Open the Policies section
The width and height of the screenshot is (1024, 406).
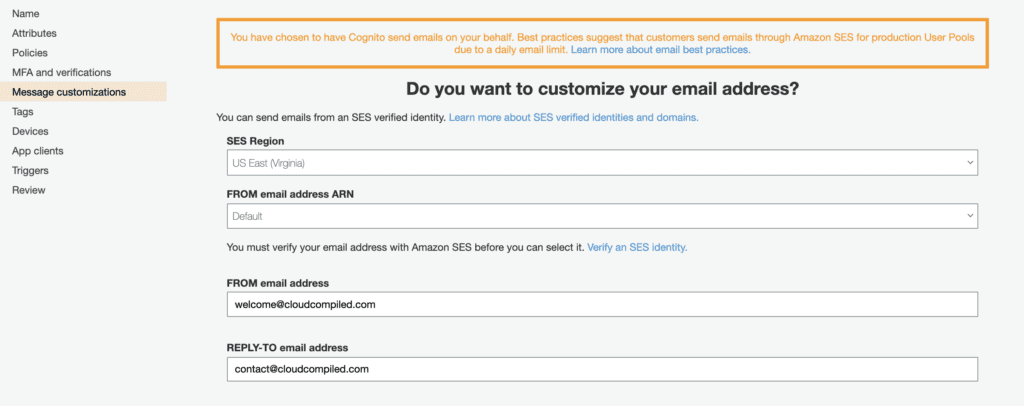pyautogui.click(x=30, y=53)
